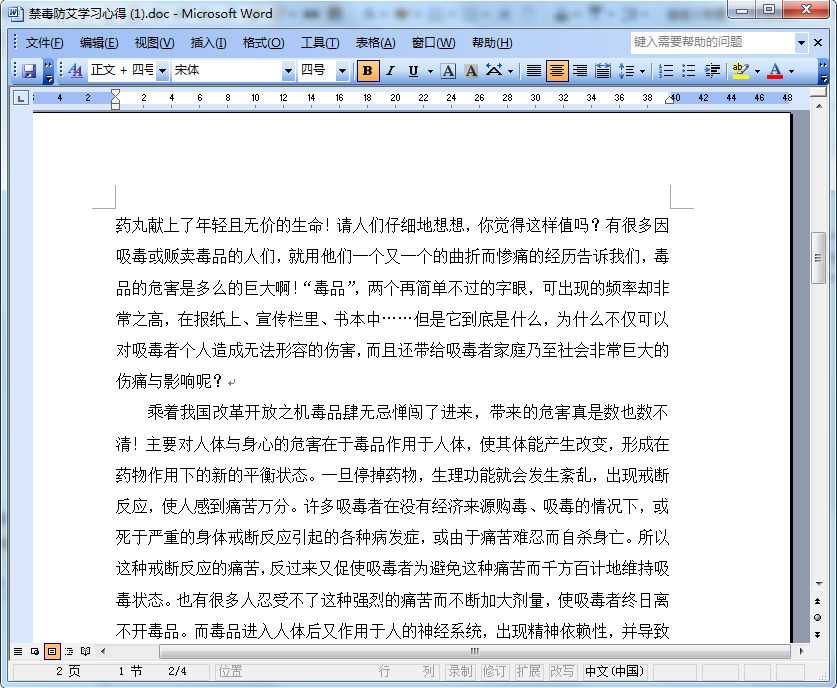Click horizontal scrollbar left arrow
This screenshot has height=688, width=837.
pos(102,651)
